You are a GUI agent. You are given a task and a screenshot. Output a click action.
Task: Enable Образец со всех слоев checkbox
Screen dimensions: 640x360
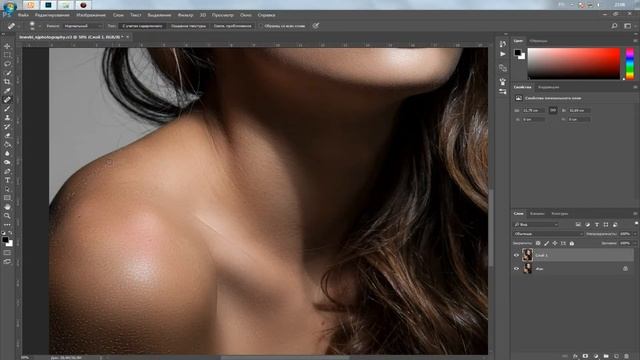pyautogui.click(x=261, y=26)
